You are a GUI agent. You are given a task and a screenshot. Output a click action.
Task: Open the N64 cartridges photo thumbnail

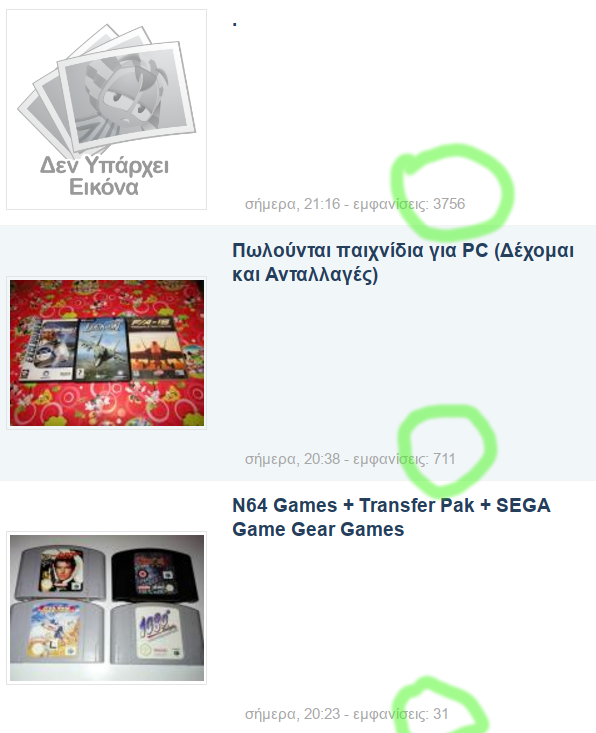pos(107,608)
